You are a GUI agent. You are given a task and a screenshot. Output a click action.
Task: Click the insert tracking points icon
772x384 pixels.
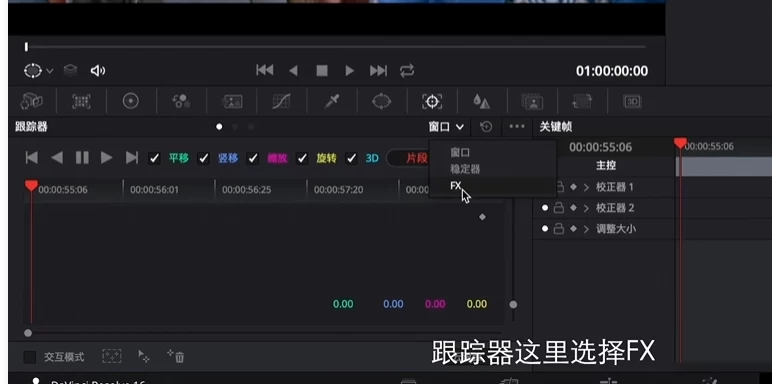tap(111, 356)
